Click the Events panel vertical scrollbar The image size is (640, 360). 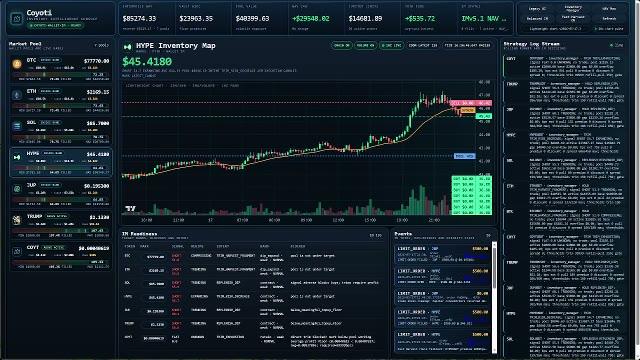point(494,297)
